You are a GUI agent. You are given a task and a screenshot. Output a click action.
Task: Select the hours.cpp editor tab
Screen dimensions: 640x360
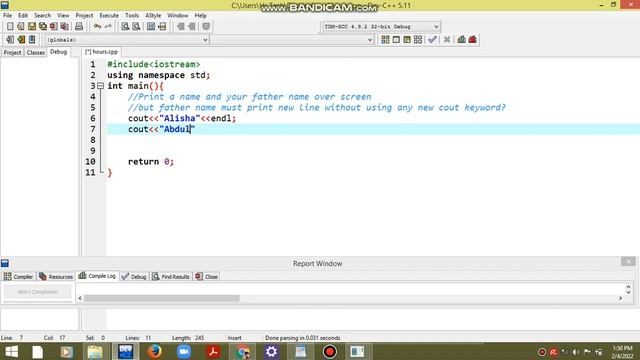pos(102,52)
